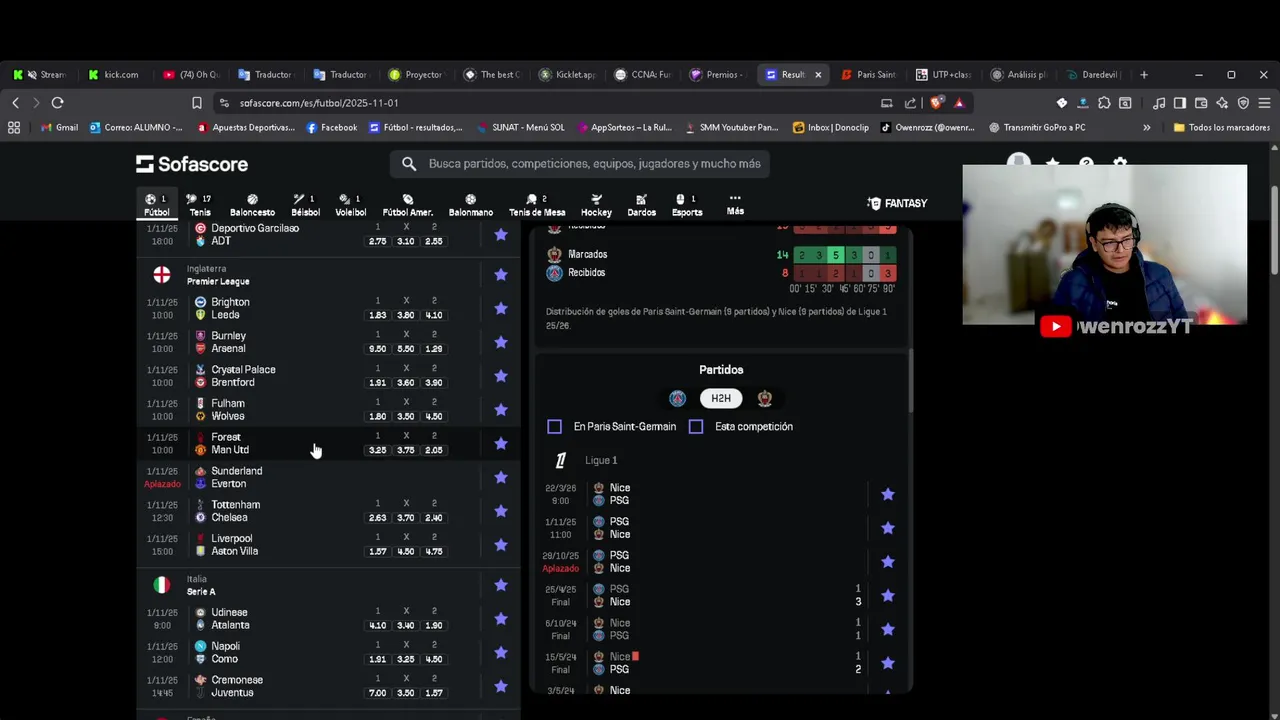Screen dimensions: 1280x720
Task: Go back in browser history
Action: (x=15, y=103)
